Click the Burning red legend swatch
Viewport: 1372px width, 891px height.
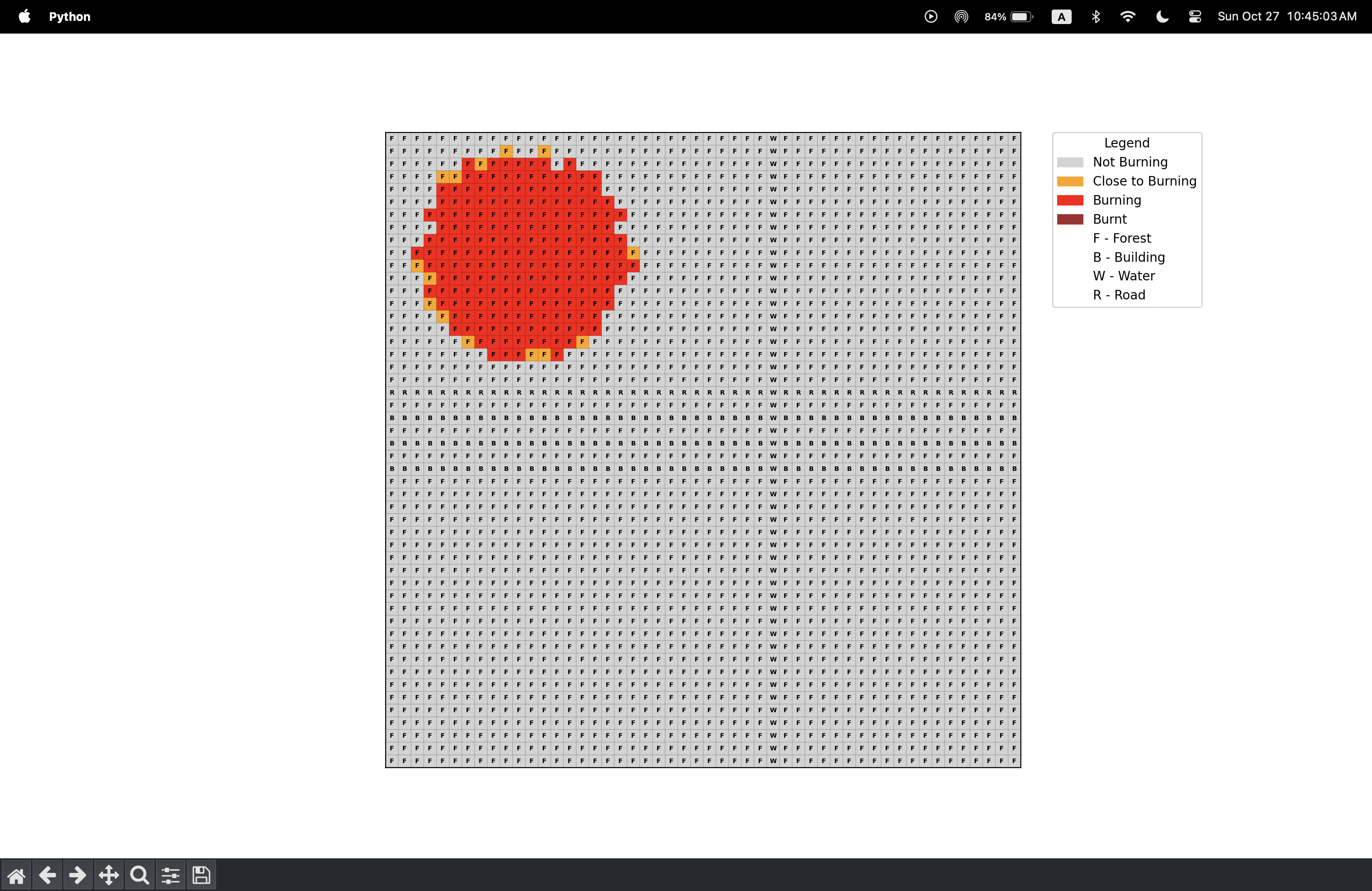pos(1070,200)
